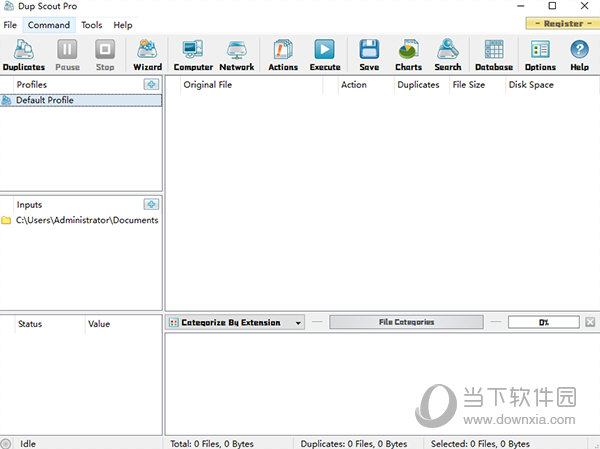Click the Stop toolbar button
The image size is (600, 449).
(x=105, y=55)
